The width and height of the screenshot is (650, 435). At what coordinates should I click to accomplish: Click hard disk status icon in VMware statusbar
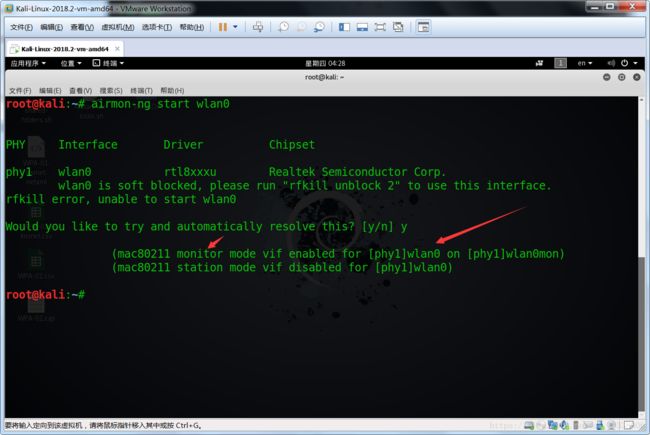point(529,425)
